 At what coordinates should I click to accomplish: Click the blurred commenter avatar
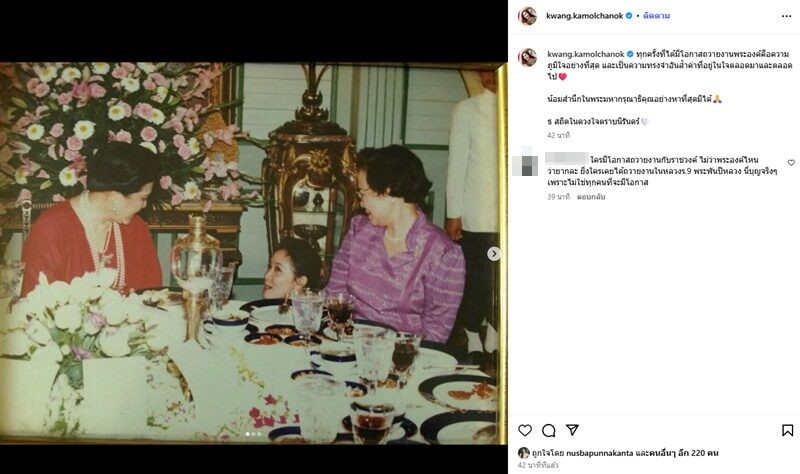click(x=524, y=163)
